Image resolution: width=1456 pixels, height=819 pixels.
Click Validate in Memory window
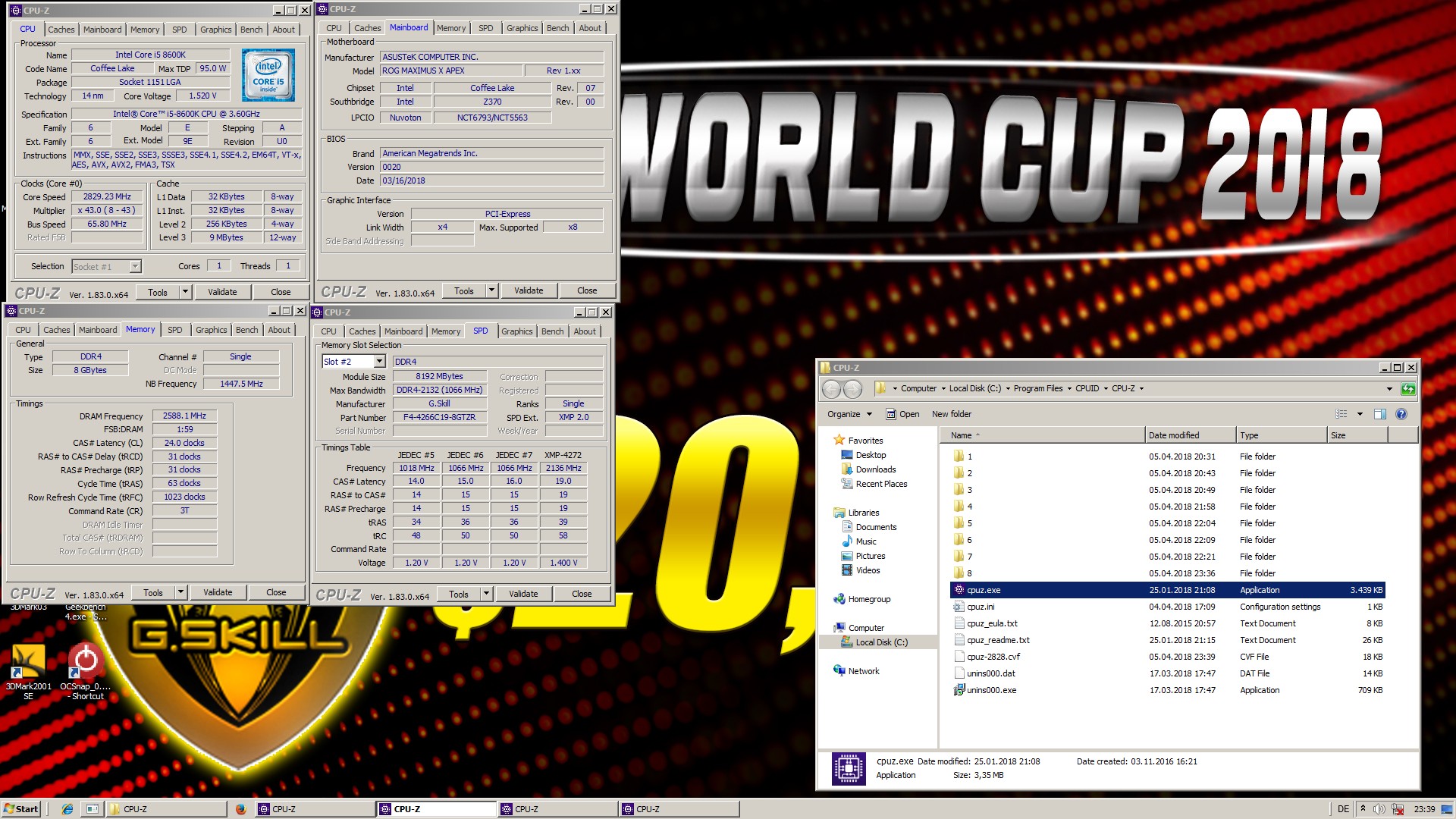pyautogui.click(x=218, y=592)
